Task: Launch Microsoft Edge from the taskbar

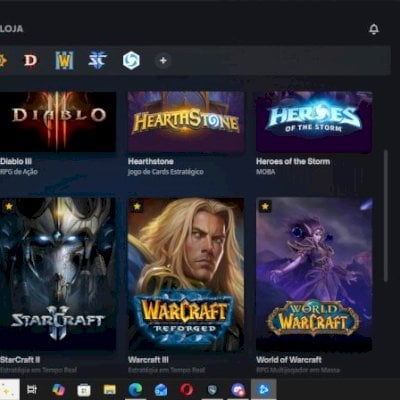Action: pos(135,389)
